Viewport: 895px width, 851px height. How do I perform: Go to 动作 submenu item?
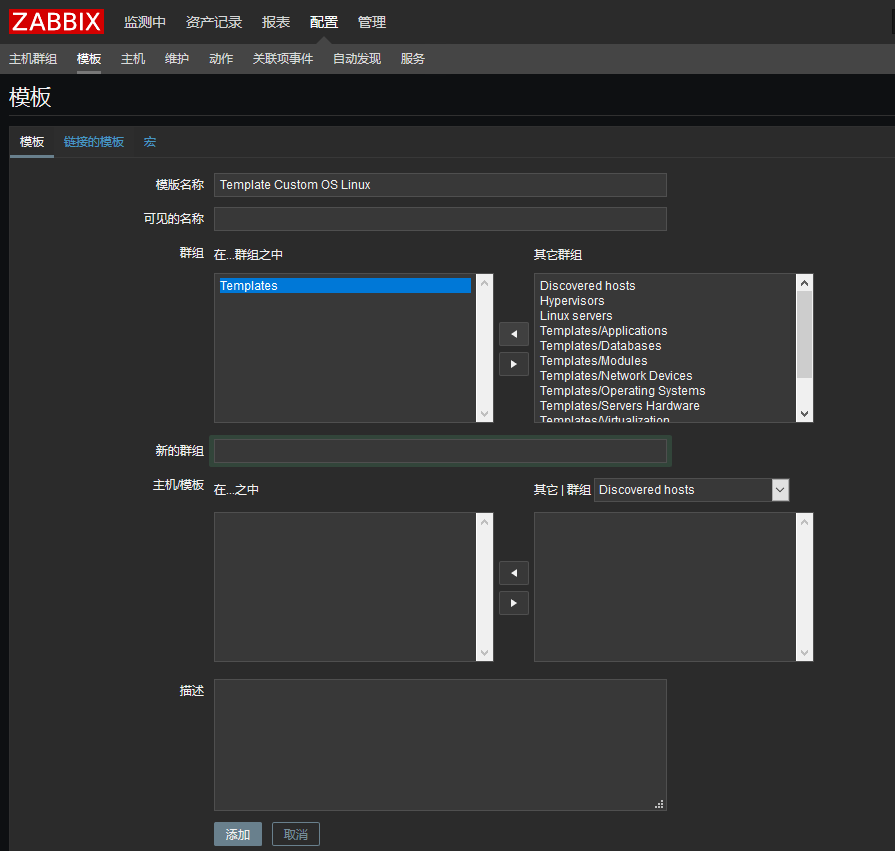(x=221, y=59)
